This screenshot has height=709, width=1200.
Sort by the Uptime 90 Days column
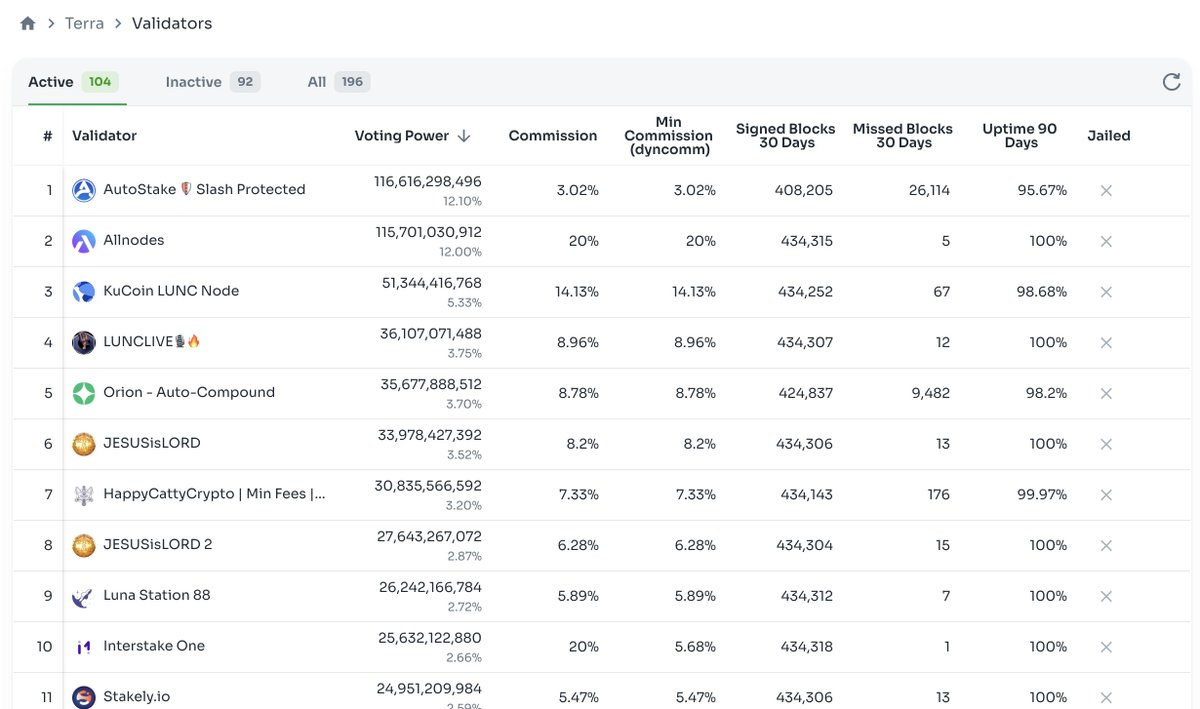1019,135
